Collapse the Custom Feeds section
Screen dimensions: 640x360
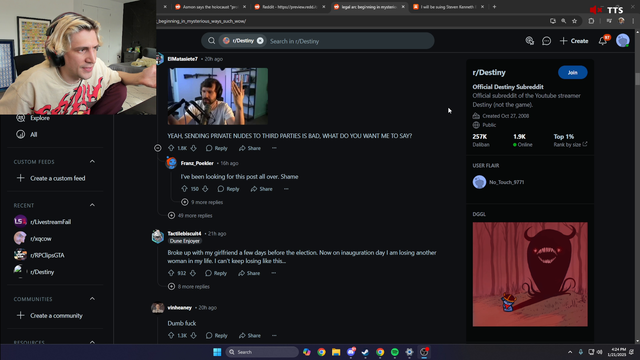click(92, 162)
